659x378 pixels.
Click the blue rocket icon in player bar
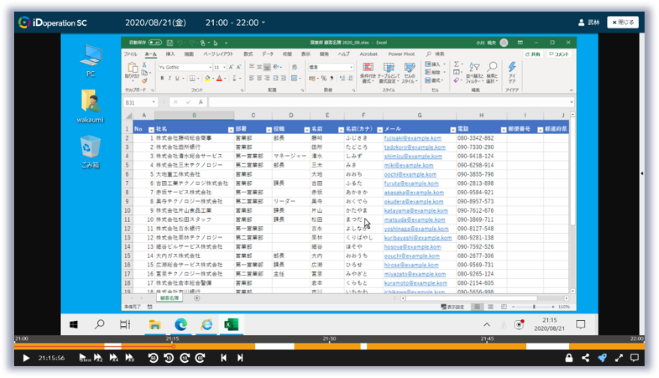[x=602, y=358]
